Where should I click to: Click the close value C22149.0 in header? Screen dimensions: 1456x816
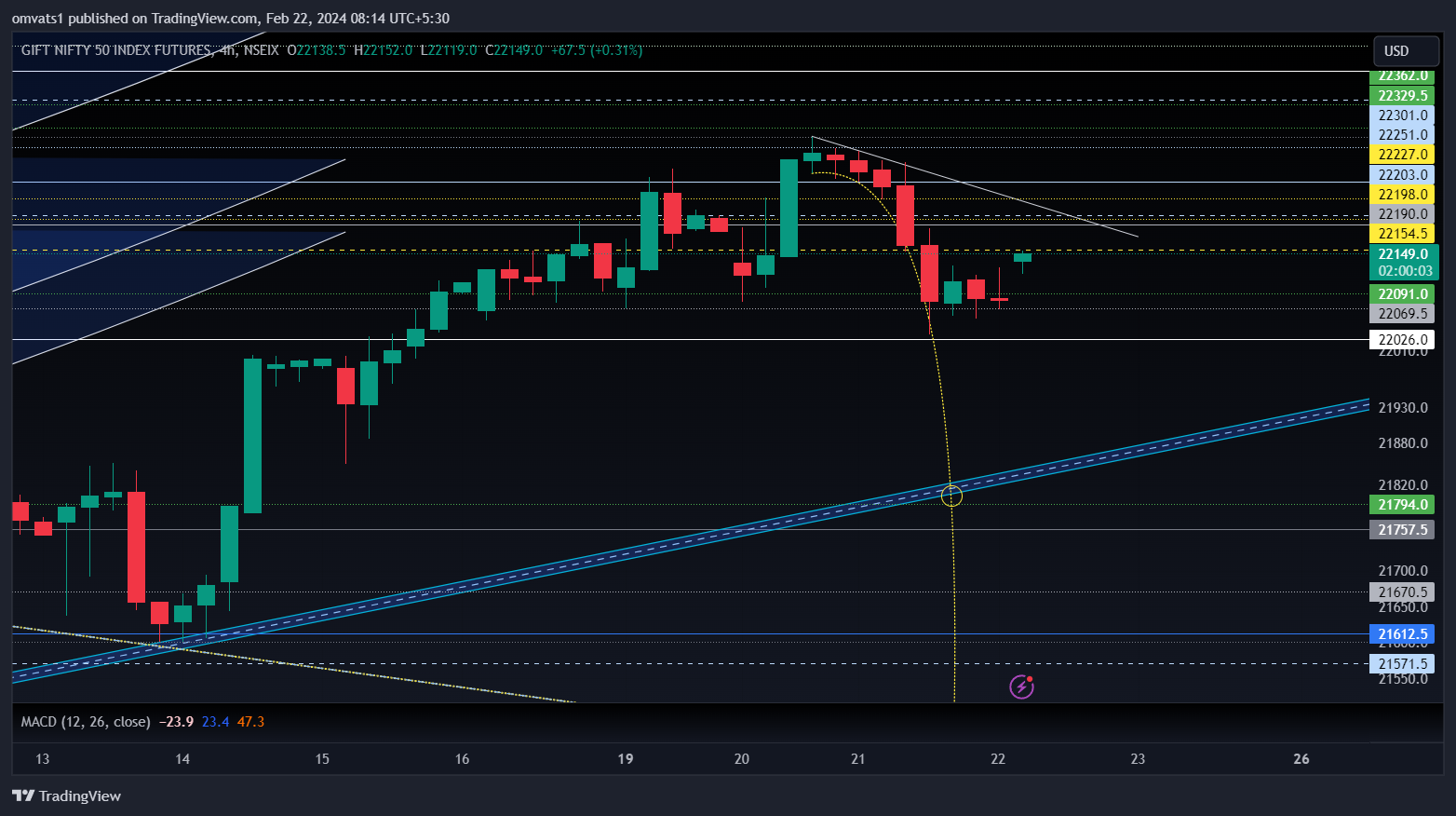click(x=514, y=50)
